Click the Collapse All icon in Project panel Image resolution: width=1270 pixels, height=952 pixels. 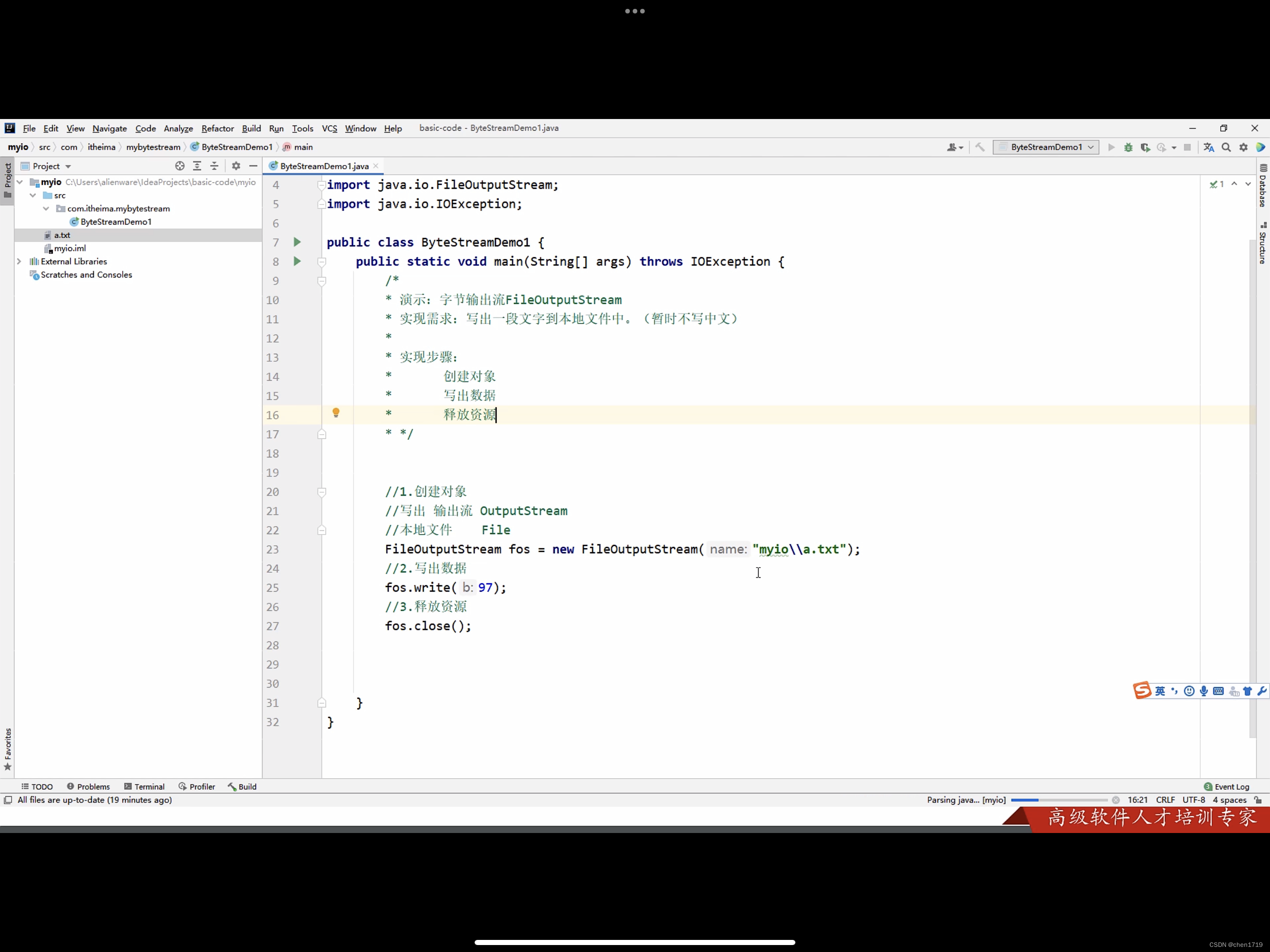(214, 166)
